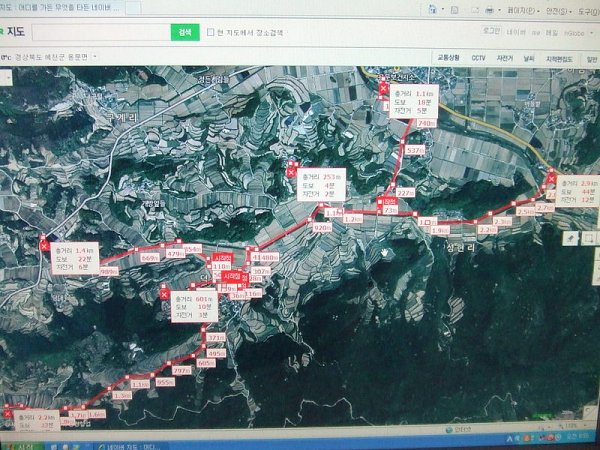Click the 669m distance label
The width and height of the screenshot is (600, 450).
[150, 258]
